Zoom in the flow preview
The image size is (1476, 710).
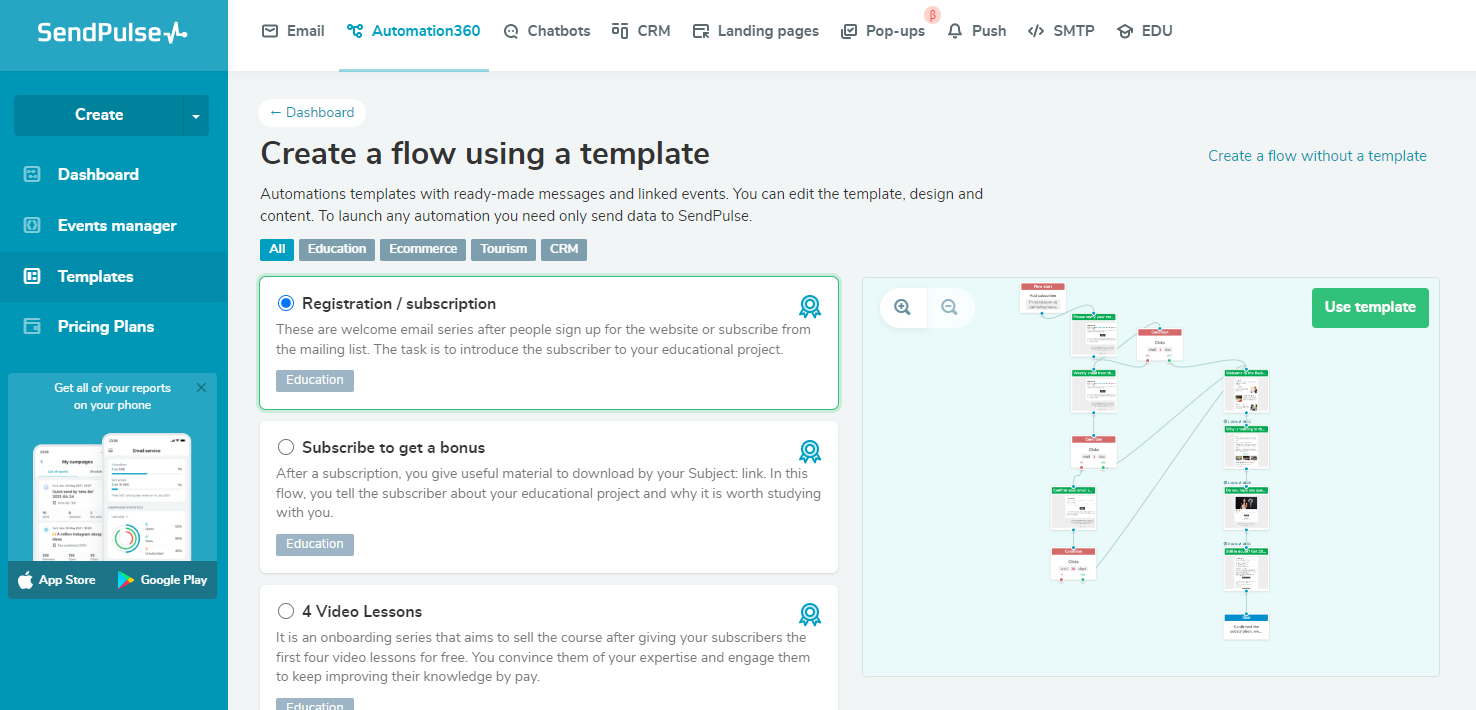pyautogui.click(x=903, y=308)
